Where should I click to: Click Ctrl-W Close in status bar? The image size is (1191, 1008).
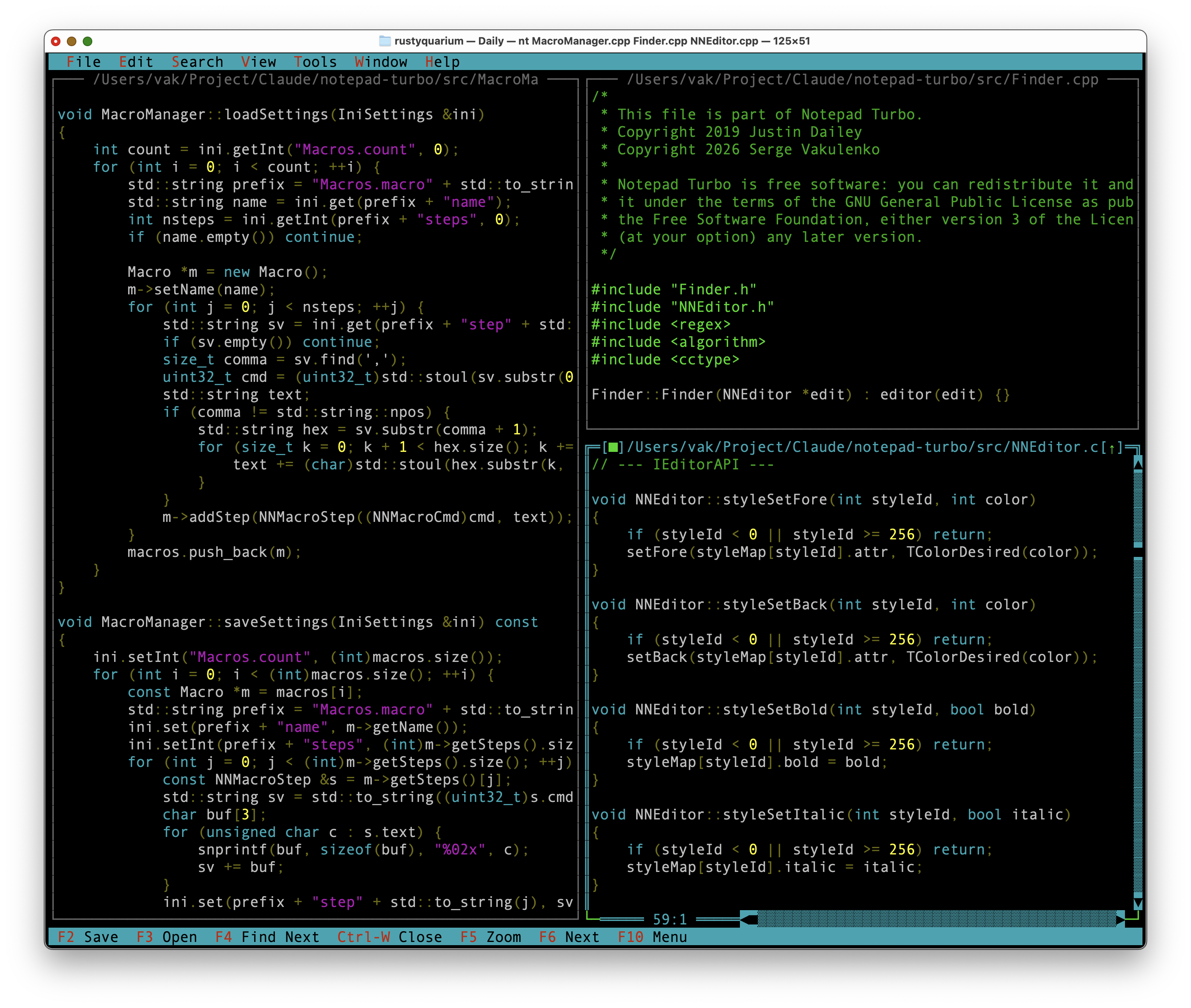(x=390, y=937)
